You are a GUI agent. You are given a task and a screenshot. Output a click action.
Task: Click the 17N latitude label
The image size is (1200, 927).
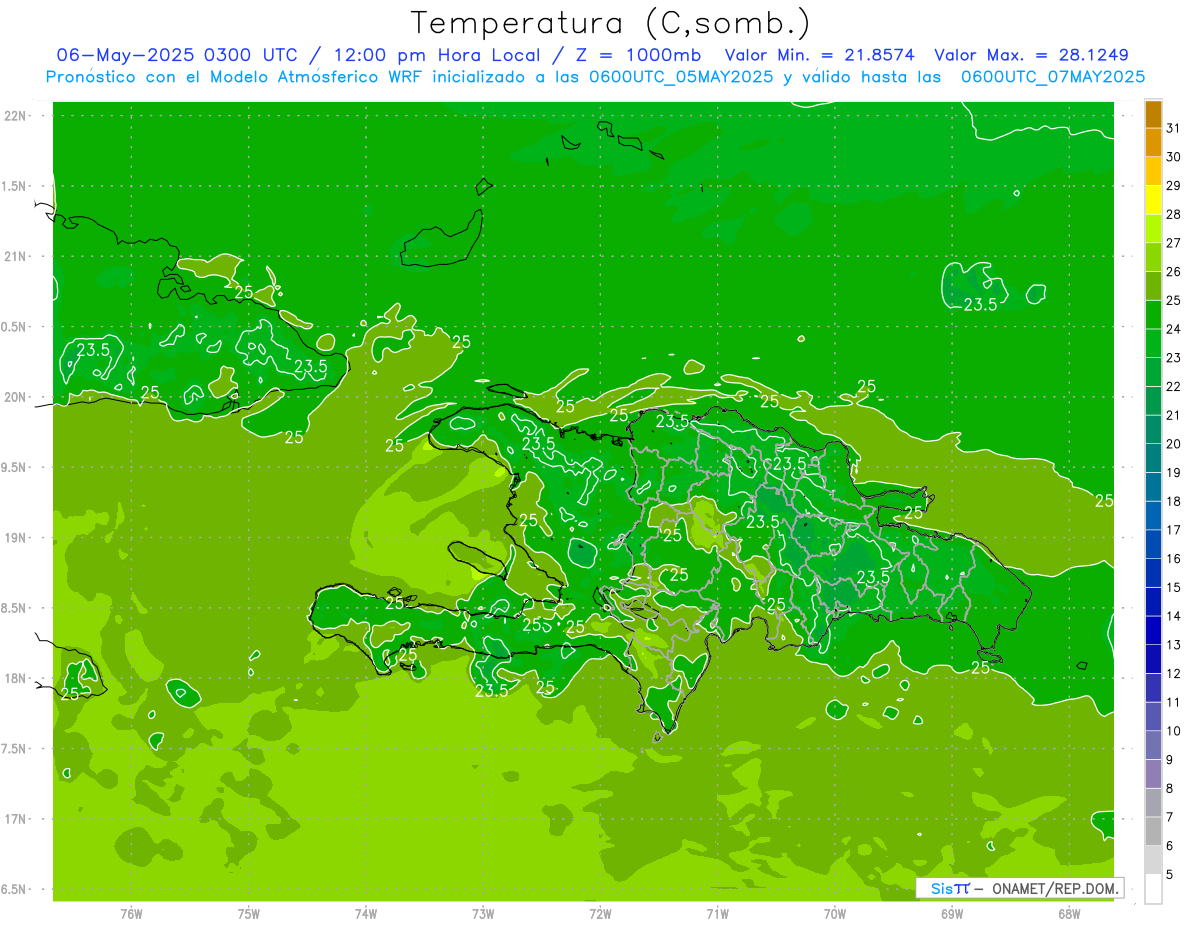click(x=17, y=819)
